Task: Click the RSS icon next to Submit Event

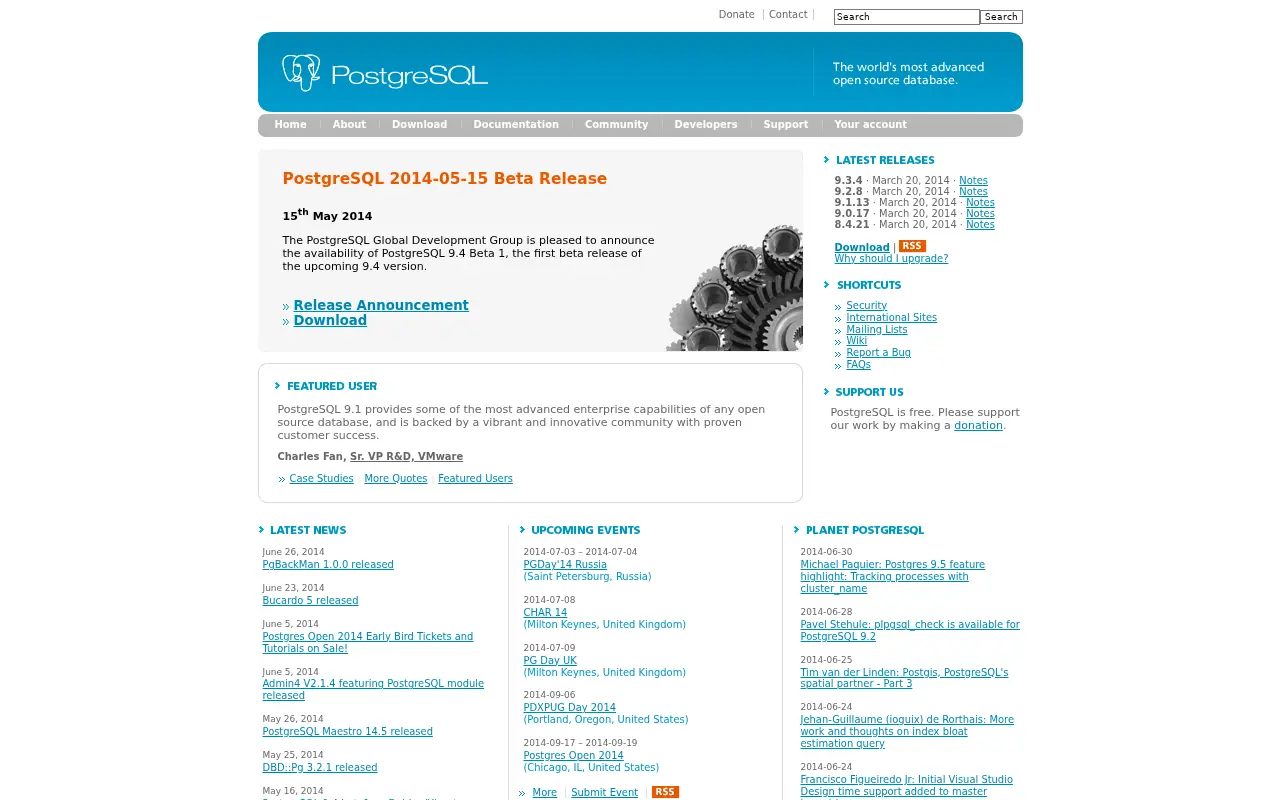Action: [x=665, y=792]
